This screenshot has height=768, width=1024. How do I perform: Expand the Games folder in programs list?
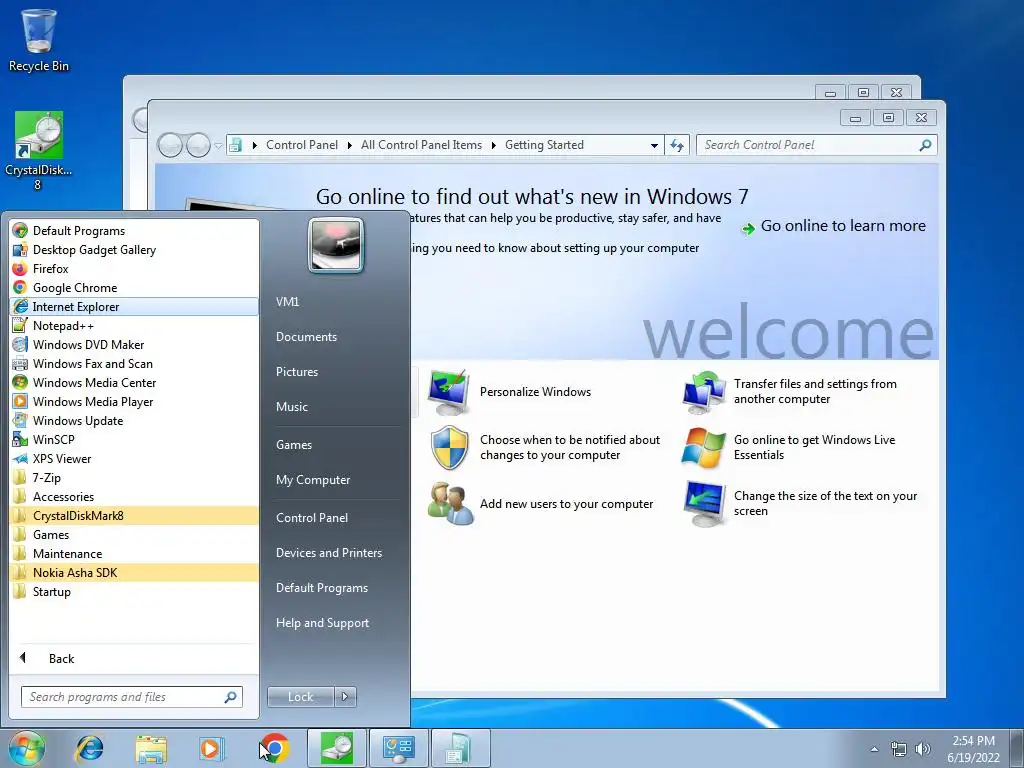pyautogui.click(x=134, y=534)
